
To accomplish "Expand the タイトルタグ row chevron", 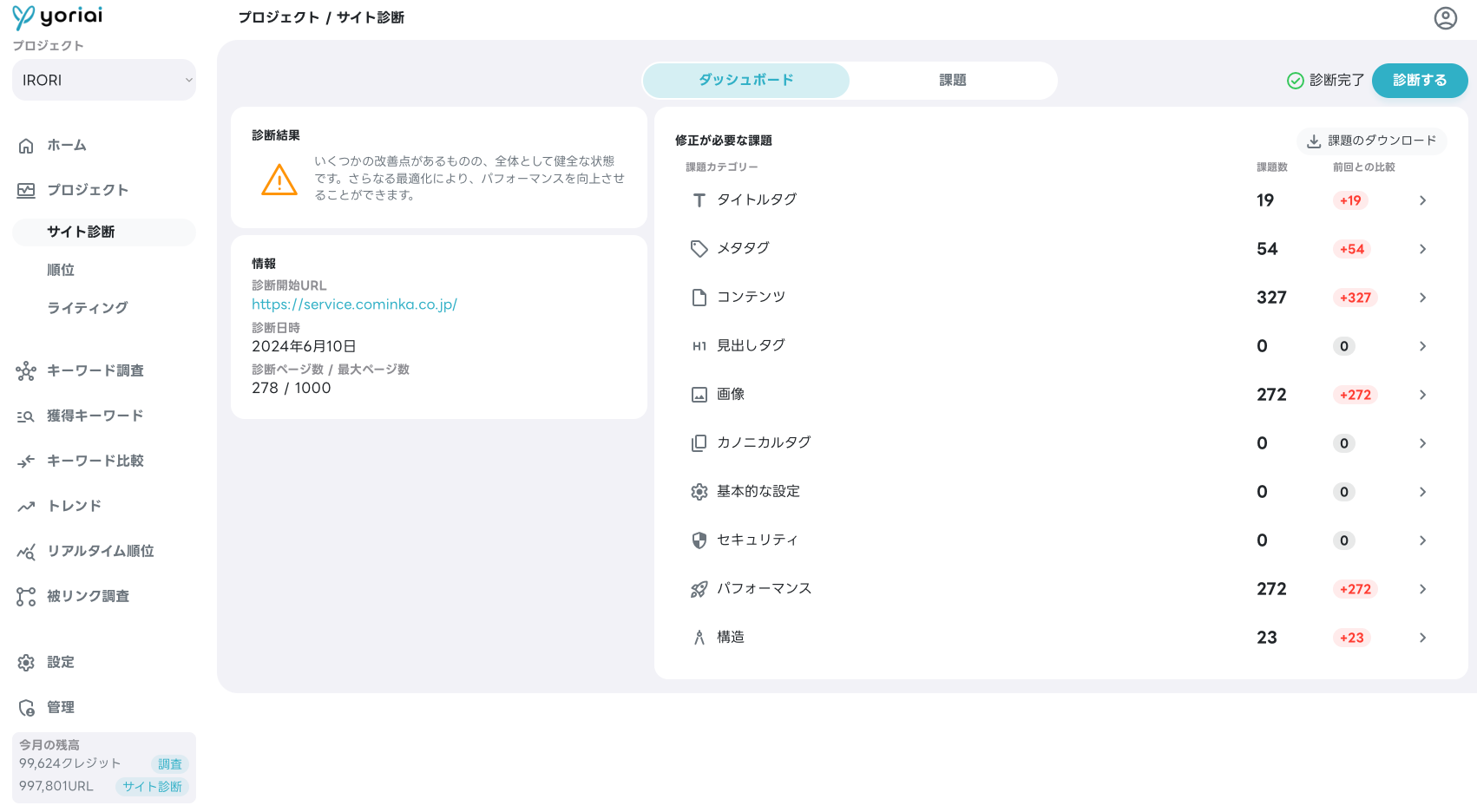I will tap(1422, 200).
